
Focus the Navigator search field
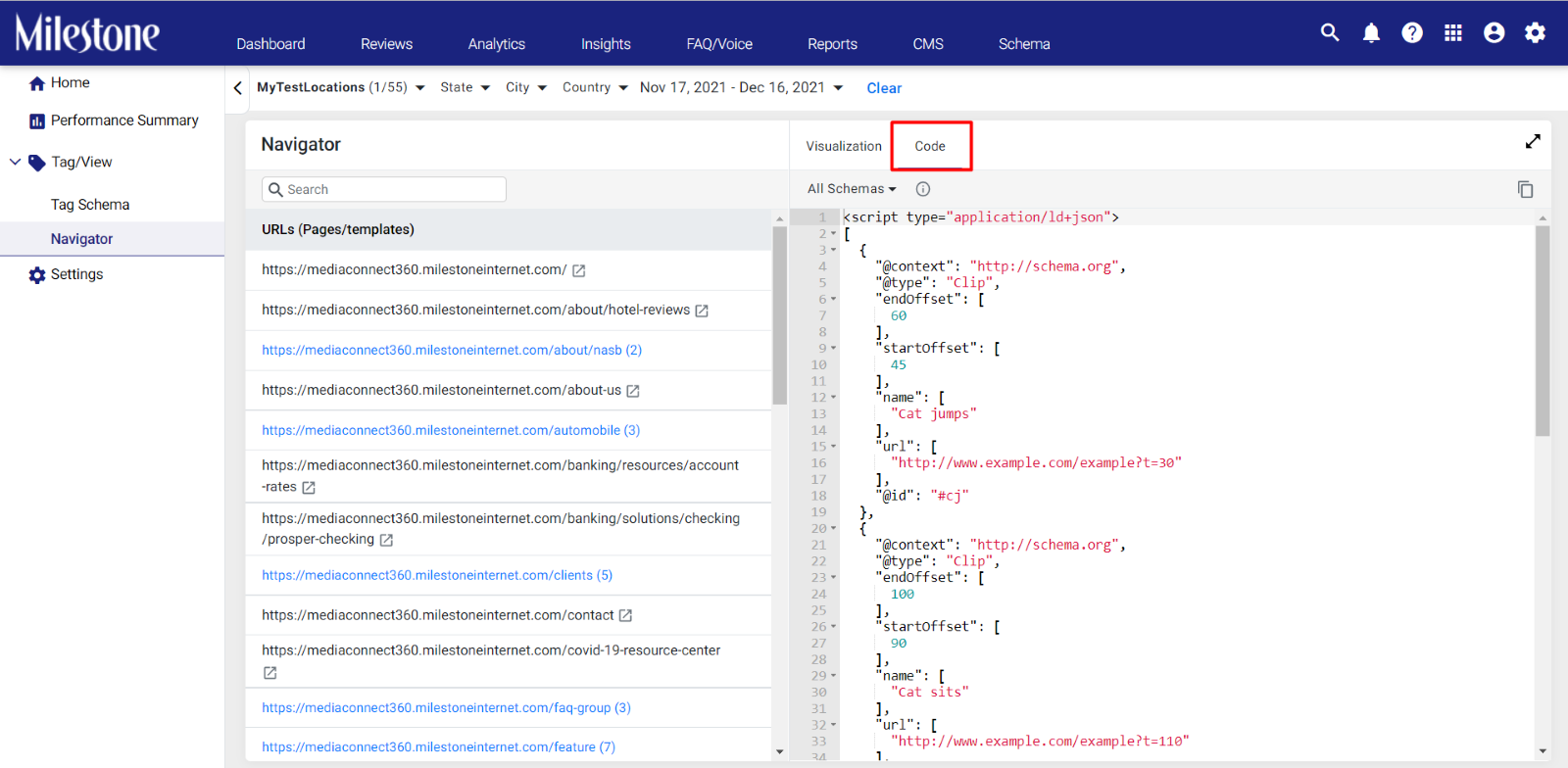coord(384,189)
